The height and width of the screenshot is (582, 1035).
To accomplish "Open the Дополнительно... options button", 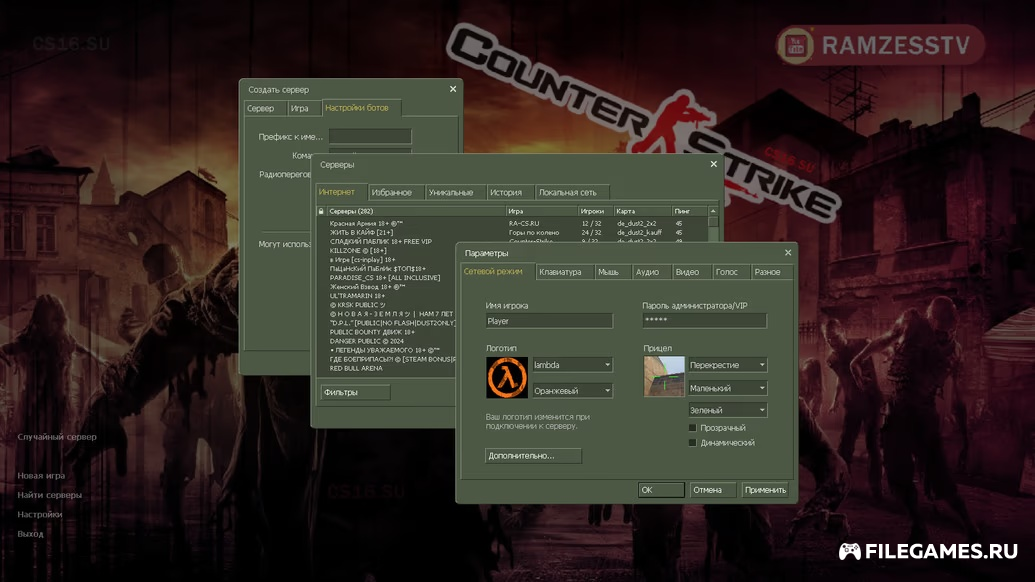I will [x=533, y=456].
